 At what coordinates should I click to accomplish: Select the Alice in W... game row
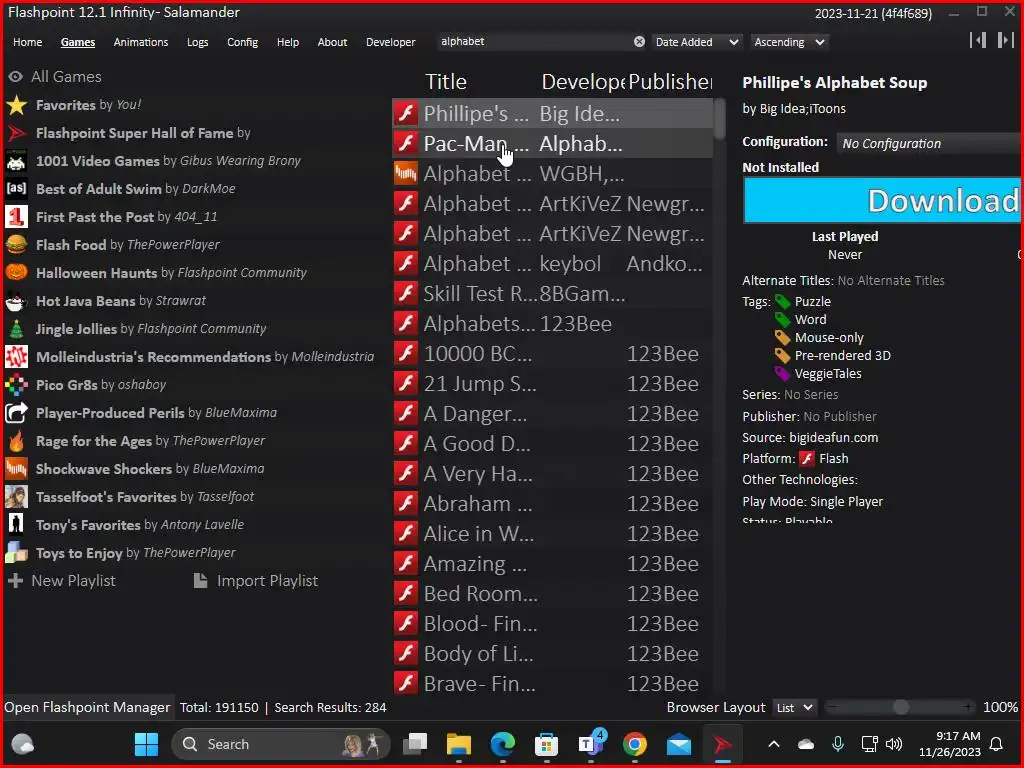coord(552,534)
